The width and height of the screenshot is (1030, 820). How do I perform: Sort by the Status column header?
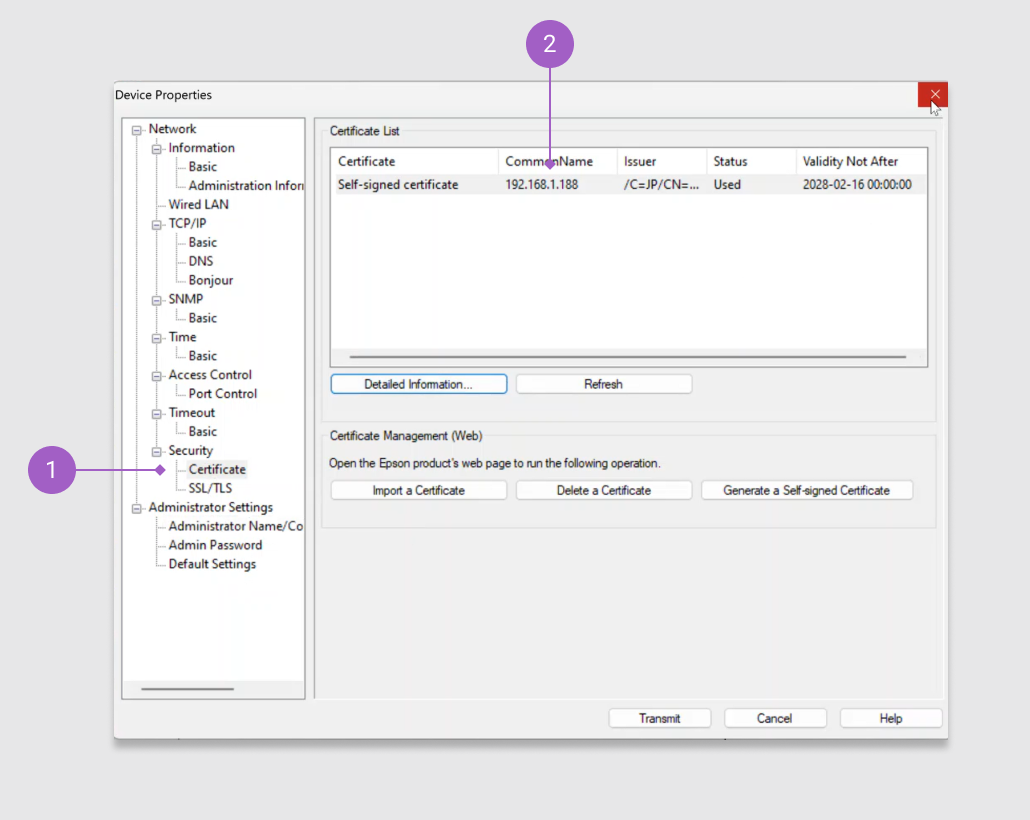click(x=751, y=162)
